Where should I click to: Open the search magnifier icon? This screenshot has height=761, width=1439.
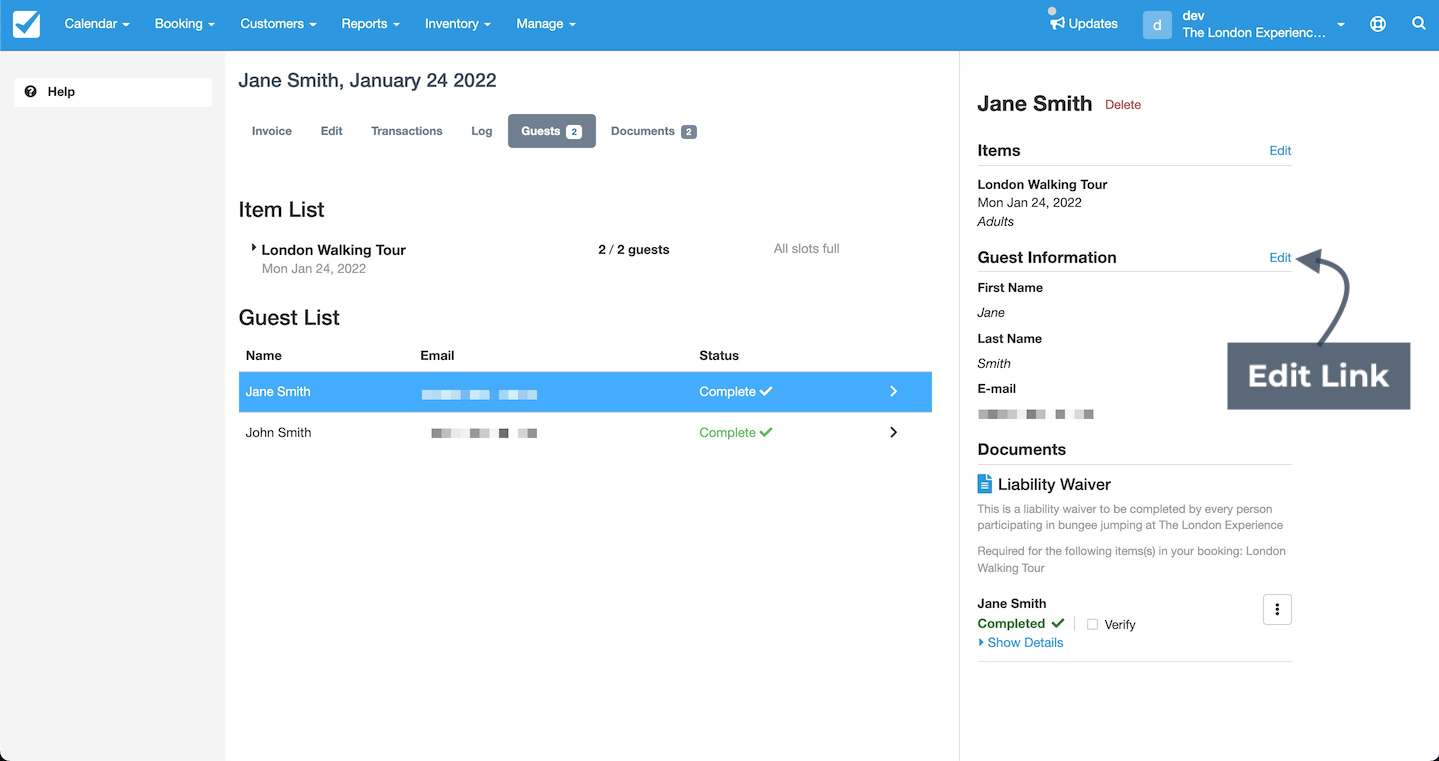[1418, 24]
